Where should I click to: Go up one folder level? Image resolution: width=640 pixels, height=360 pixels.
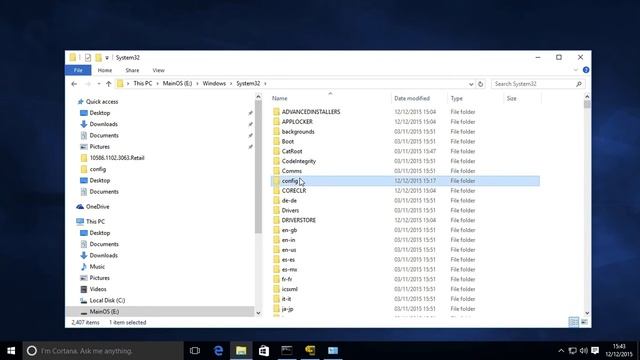pyautogui.click(x=109, y=84)
